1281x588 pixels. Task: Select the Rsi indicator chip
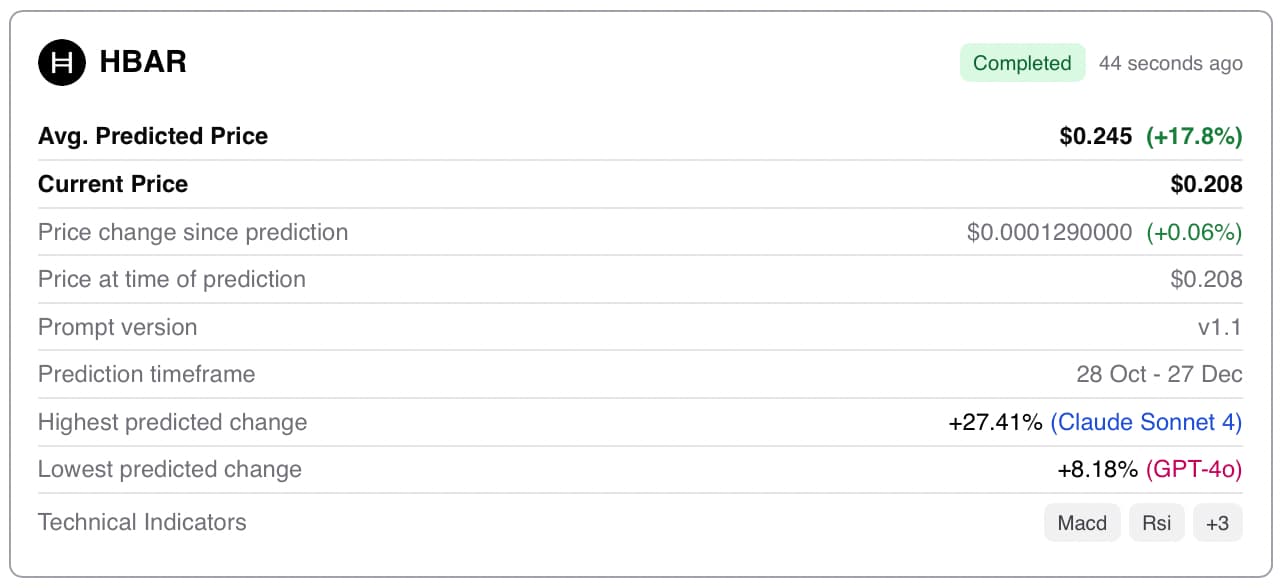pos(1157,523)
